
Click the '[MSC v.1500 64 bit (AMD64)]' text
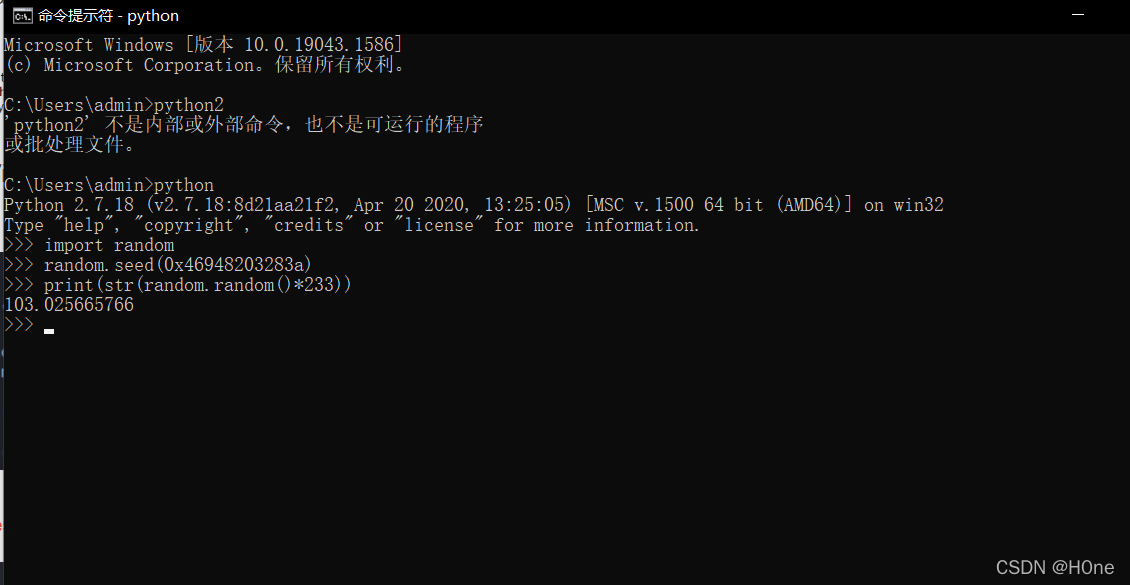tap(719, 205)
